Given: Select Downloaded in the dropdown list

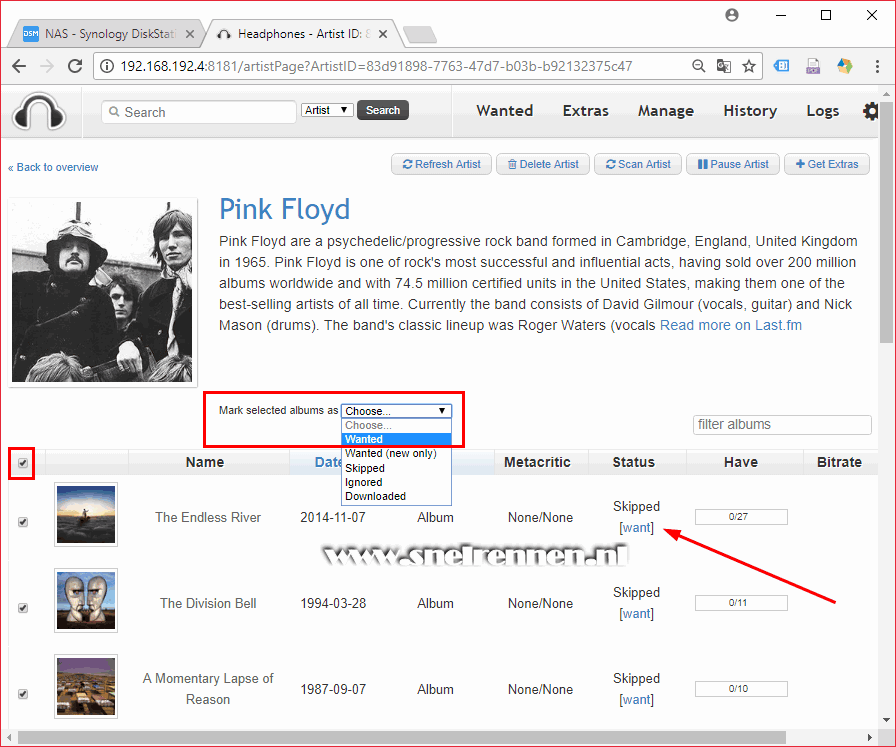Looking at the screenshot, I should 396,496.
